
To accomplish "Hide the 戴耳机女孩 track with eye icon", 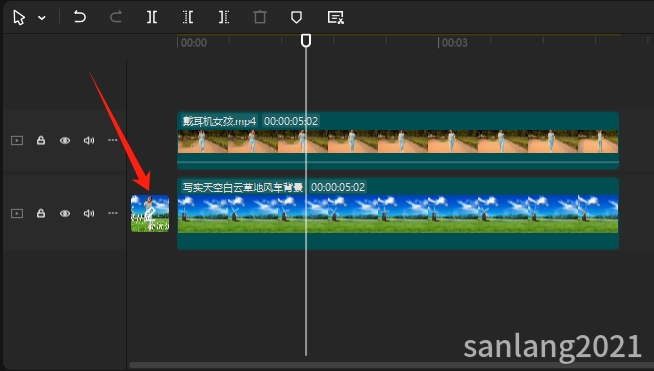I will coord(65,140).
